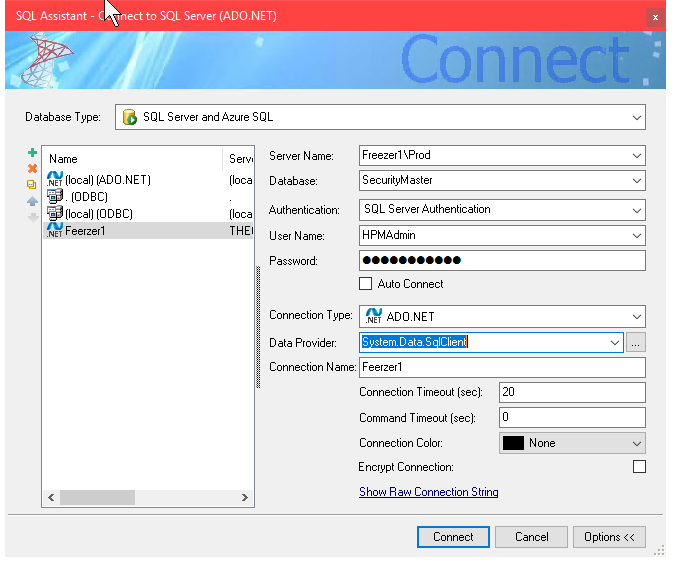Screen dimensions: 685x566
Task: Select the (local) (ADO.NET) row text
Action: click(x=108, y=179)
